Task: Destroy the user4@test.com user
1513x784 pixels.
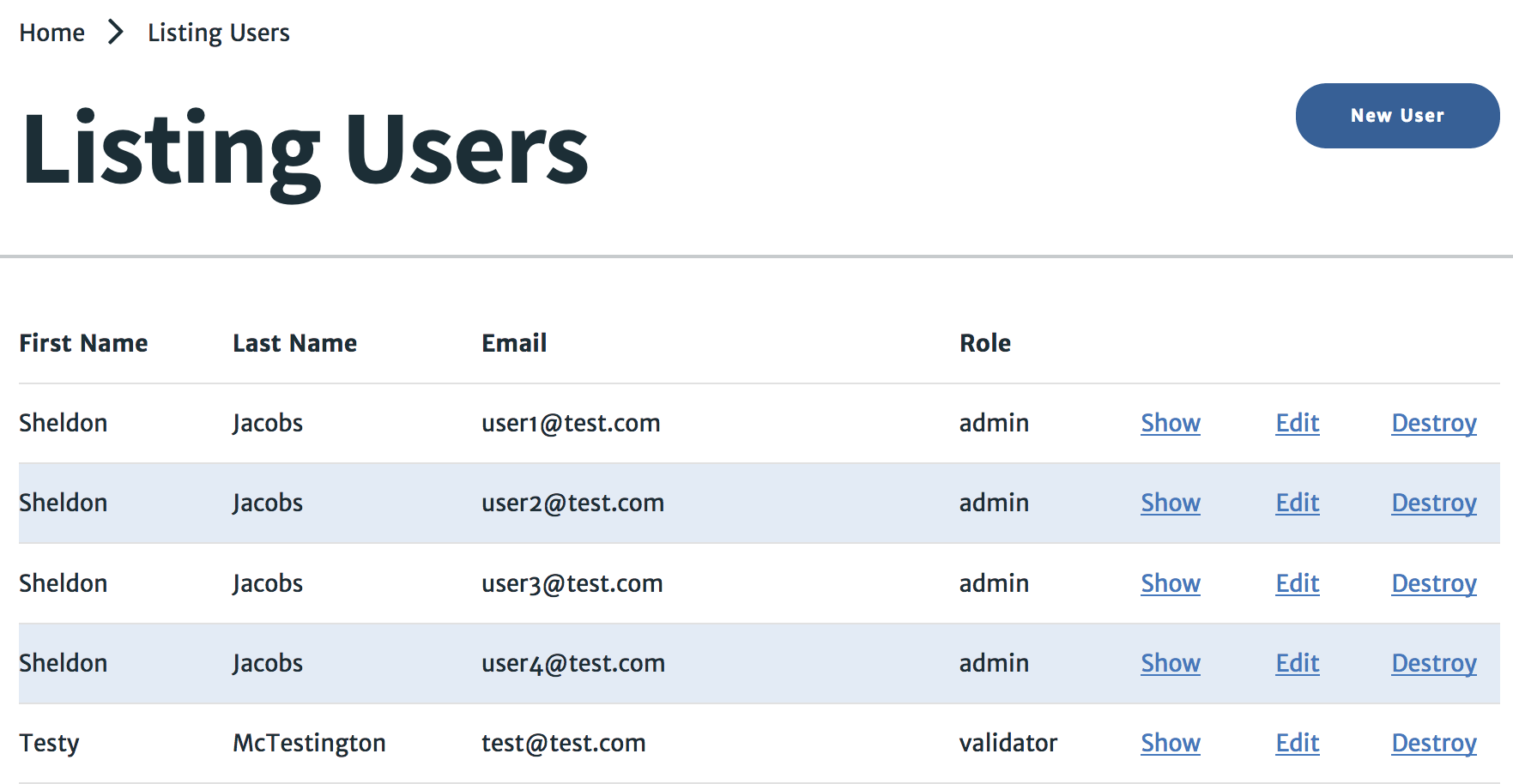Action: (x=1433, y=663)
